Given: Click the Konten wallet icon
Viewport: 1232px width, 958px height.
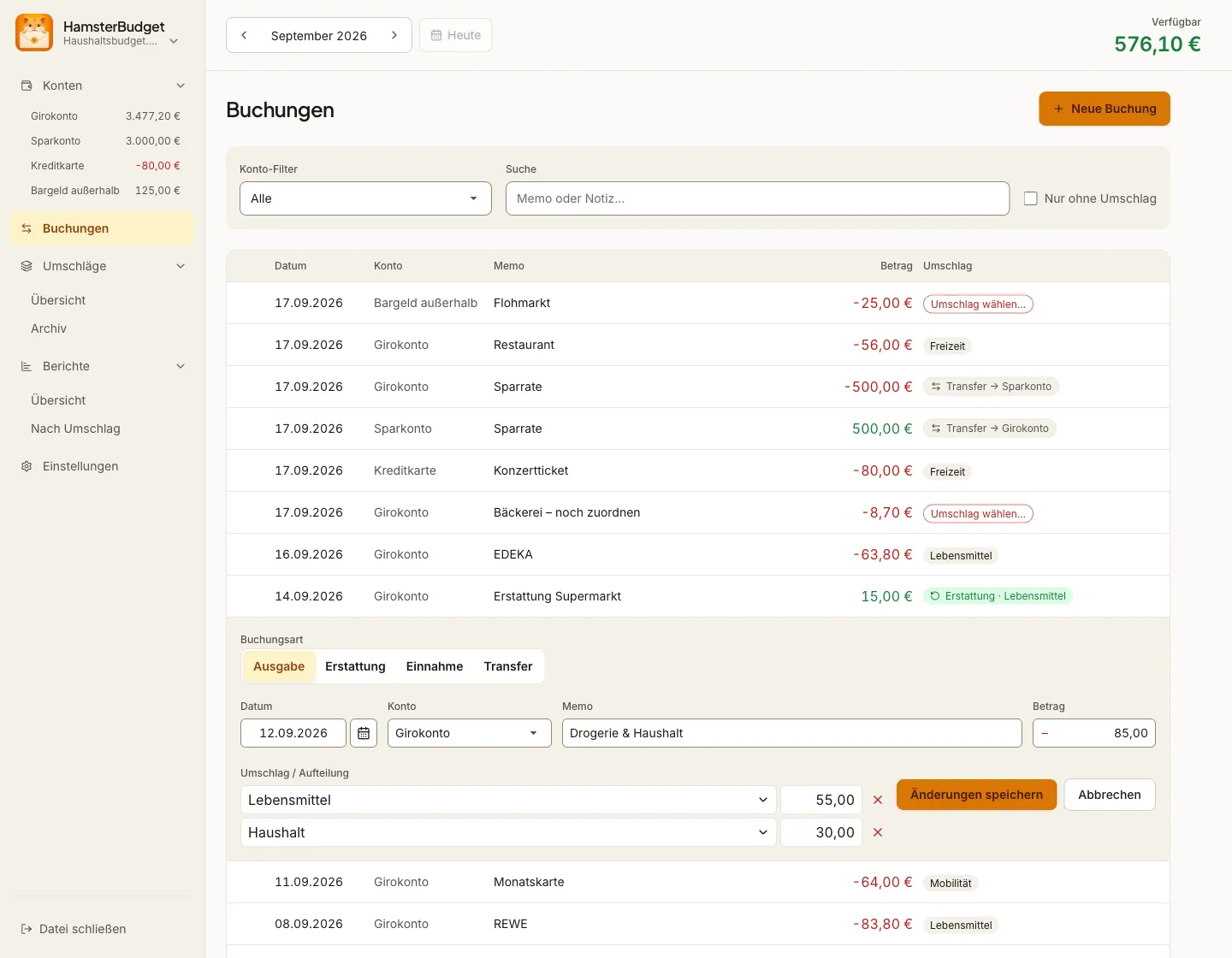Looking at the screenshot, I should 27,86.
